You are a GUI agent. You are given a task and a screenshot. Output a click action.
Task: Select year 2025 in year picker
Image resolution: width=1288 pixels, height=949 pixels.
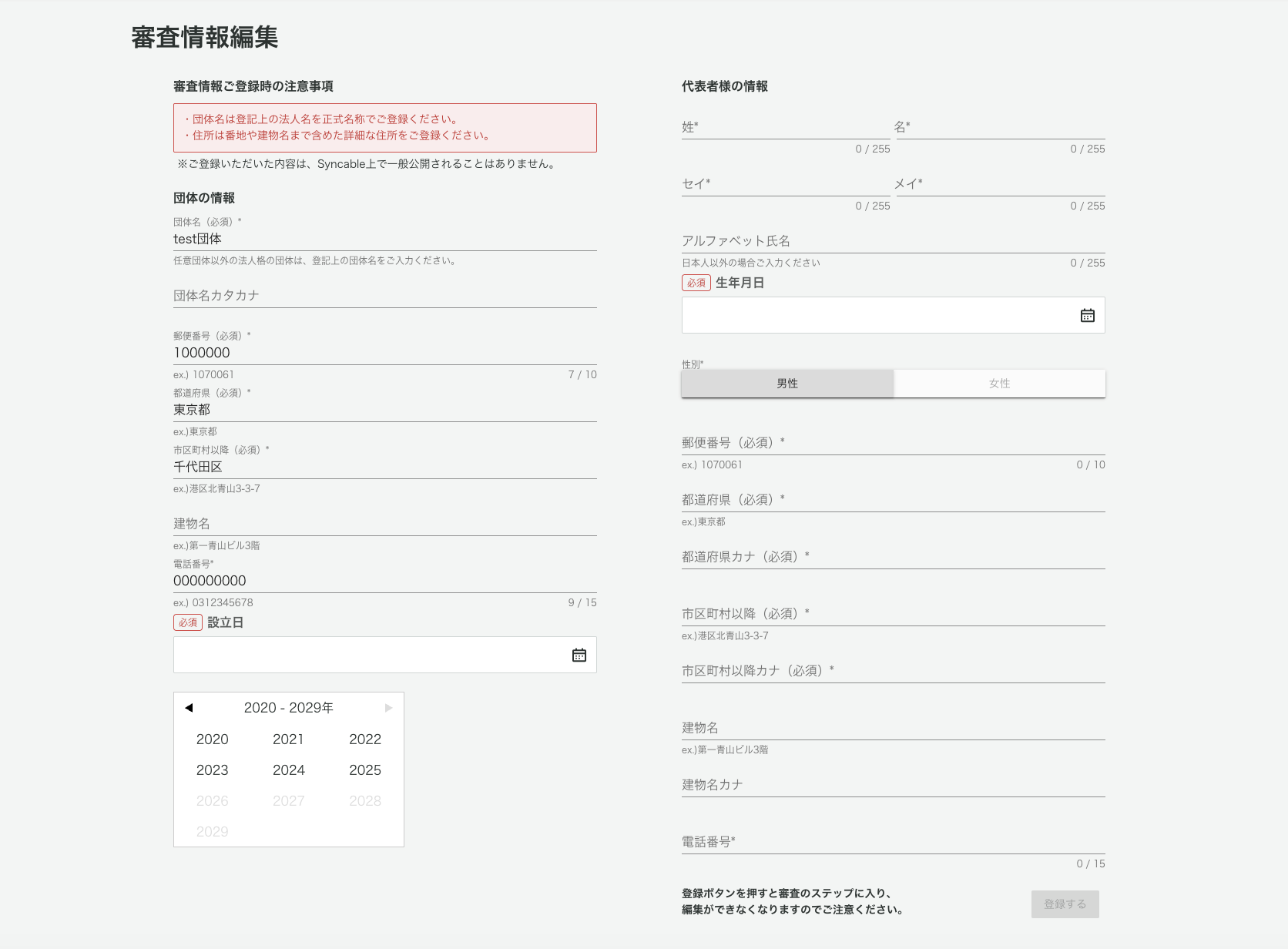(x=365, y=770)
